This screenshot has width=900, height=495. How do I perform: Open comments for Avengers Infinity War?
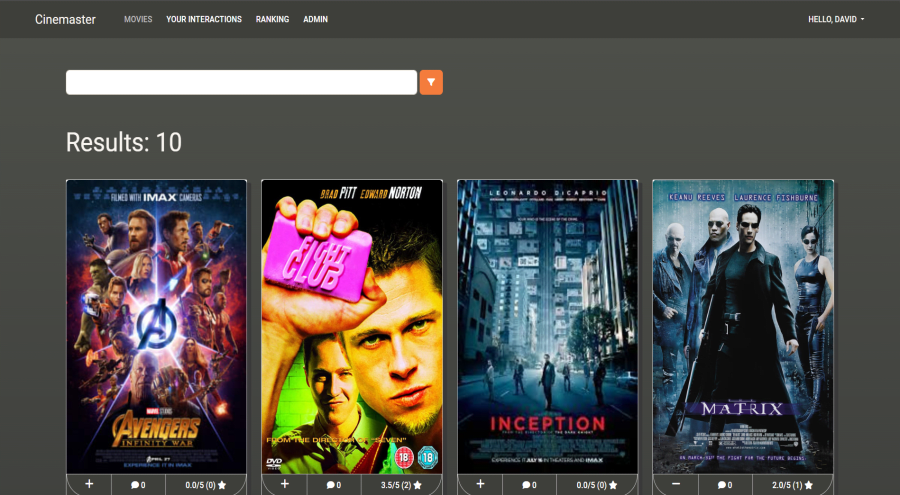click(138, 485)
